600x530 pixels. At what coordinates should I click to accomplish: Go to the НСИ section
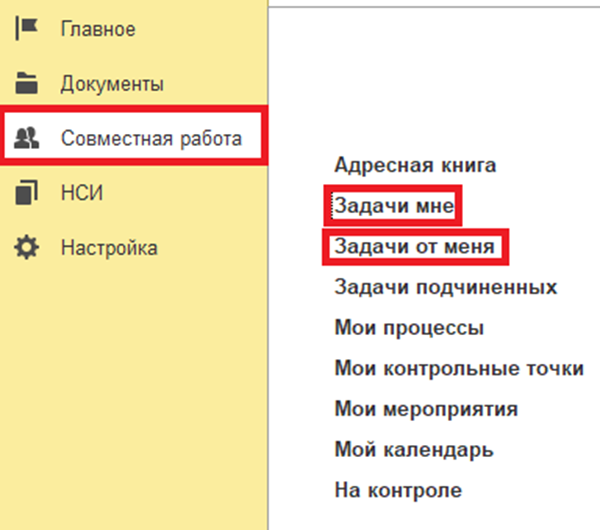tap(82, 193)
